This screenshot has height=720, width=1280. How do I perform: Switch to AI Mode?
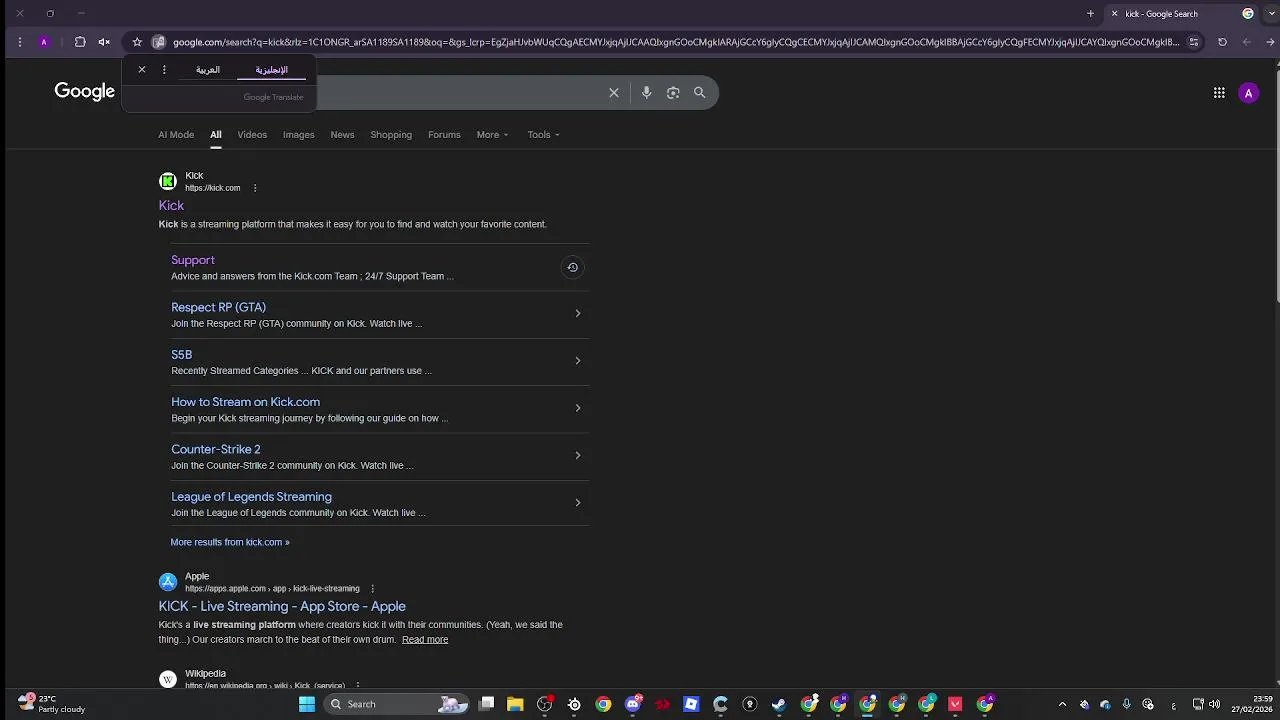coord(176,135)
